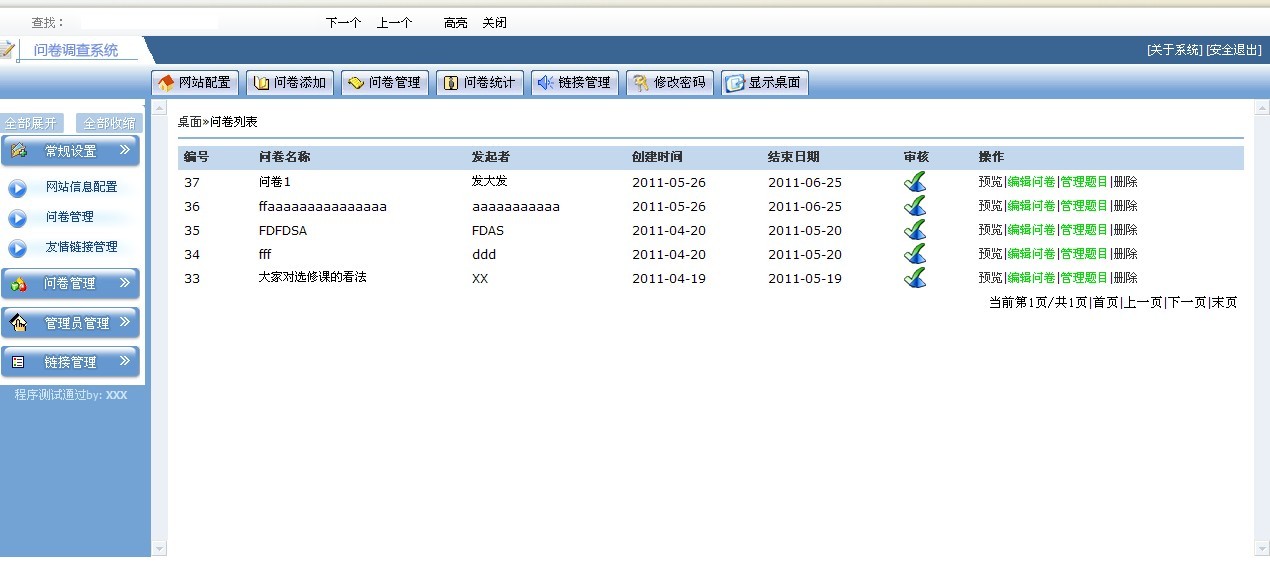The image size is (1270, 585).
Task: Click 删除 for questionnaire fff
Action: [x=1125, y=254]
